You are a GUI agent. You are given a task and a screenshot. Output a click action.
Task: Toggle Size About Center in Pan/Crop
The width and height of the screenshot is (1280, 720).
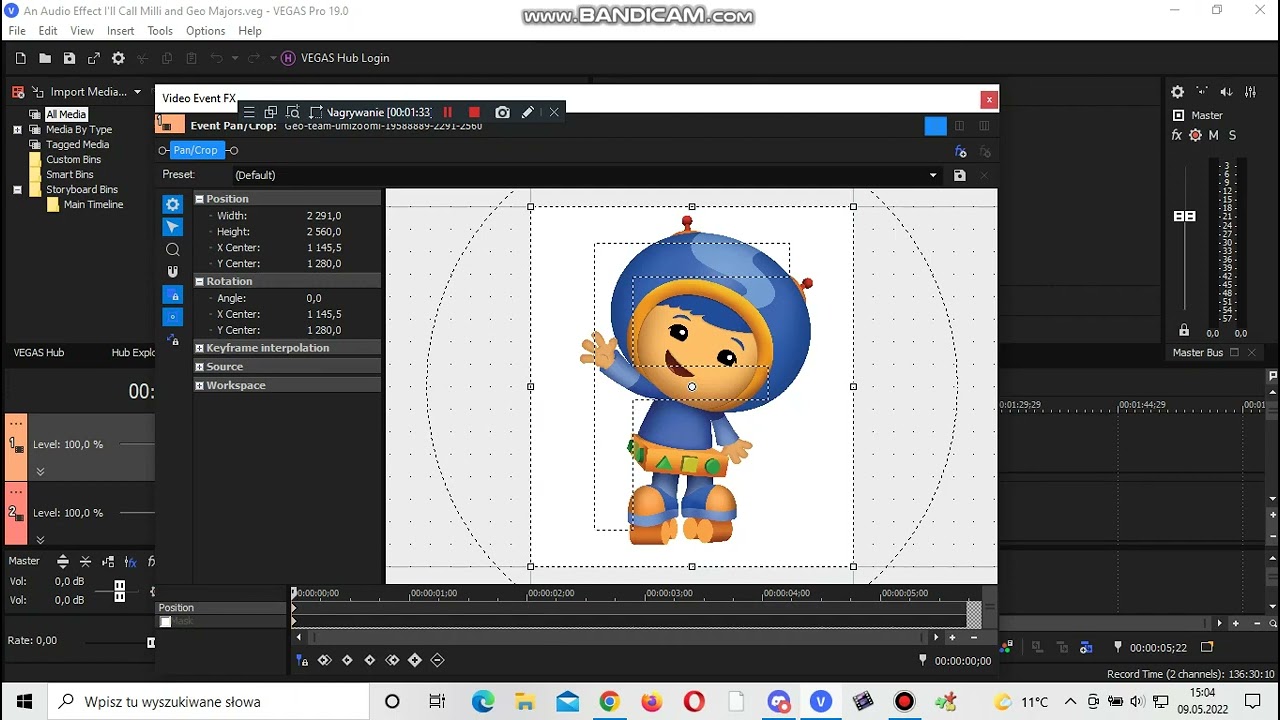173,317
